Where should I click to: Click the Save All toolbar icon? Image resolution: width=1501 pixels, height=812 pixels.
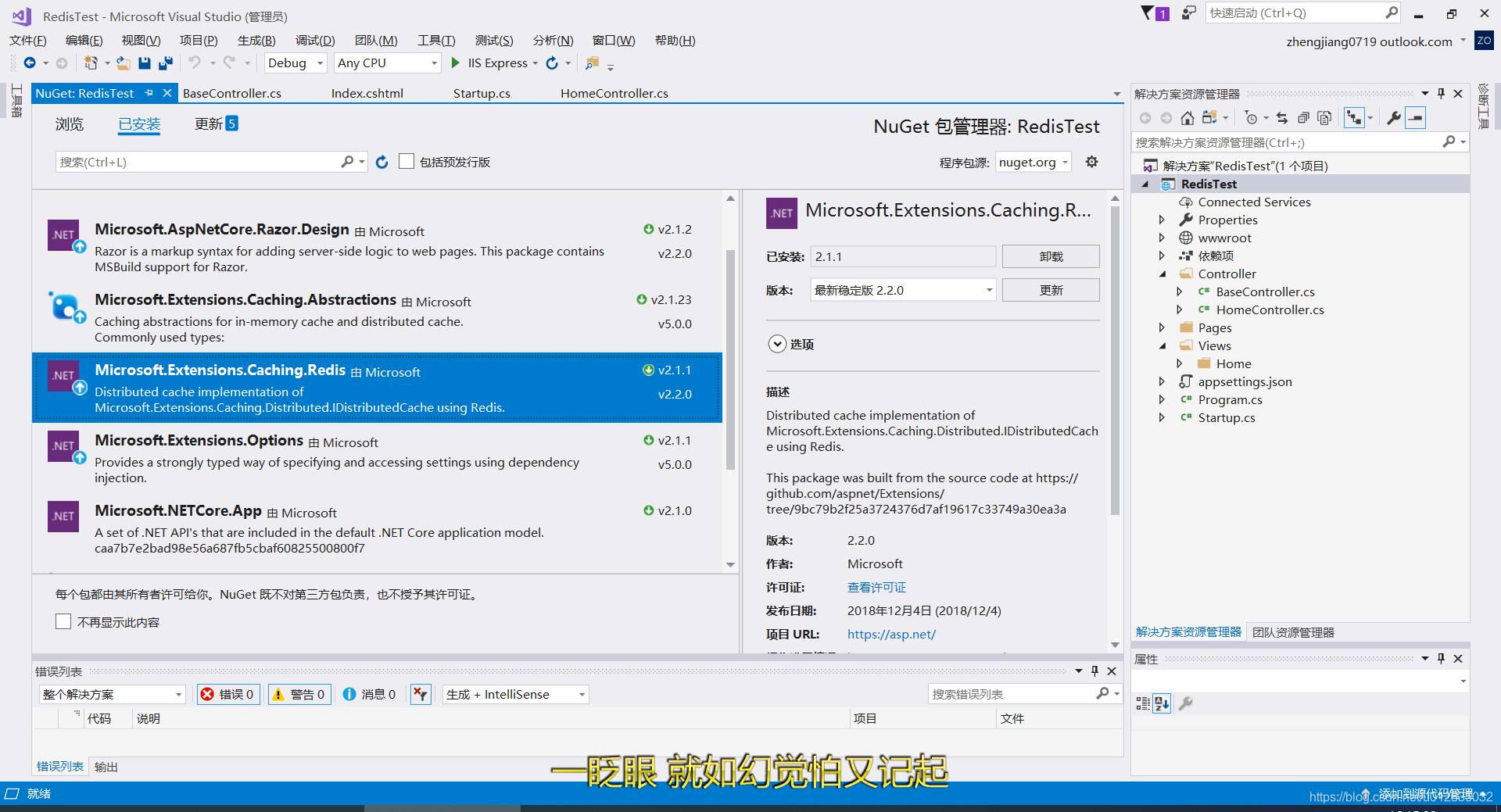pos(166,63)
